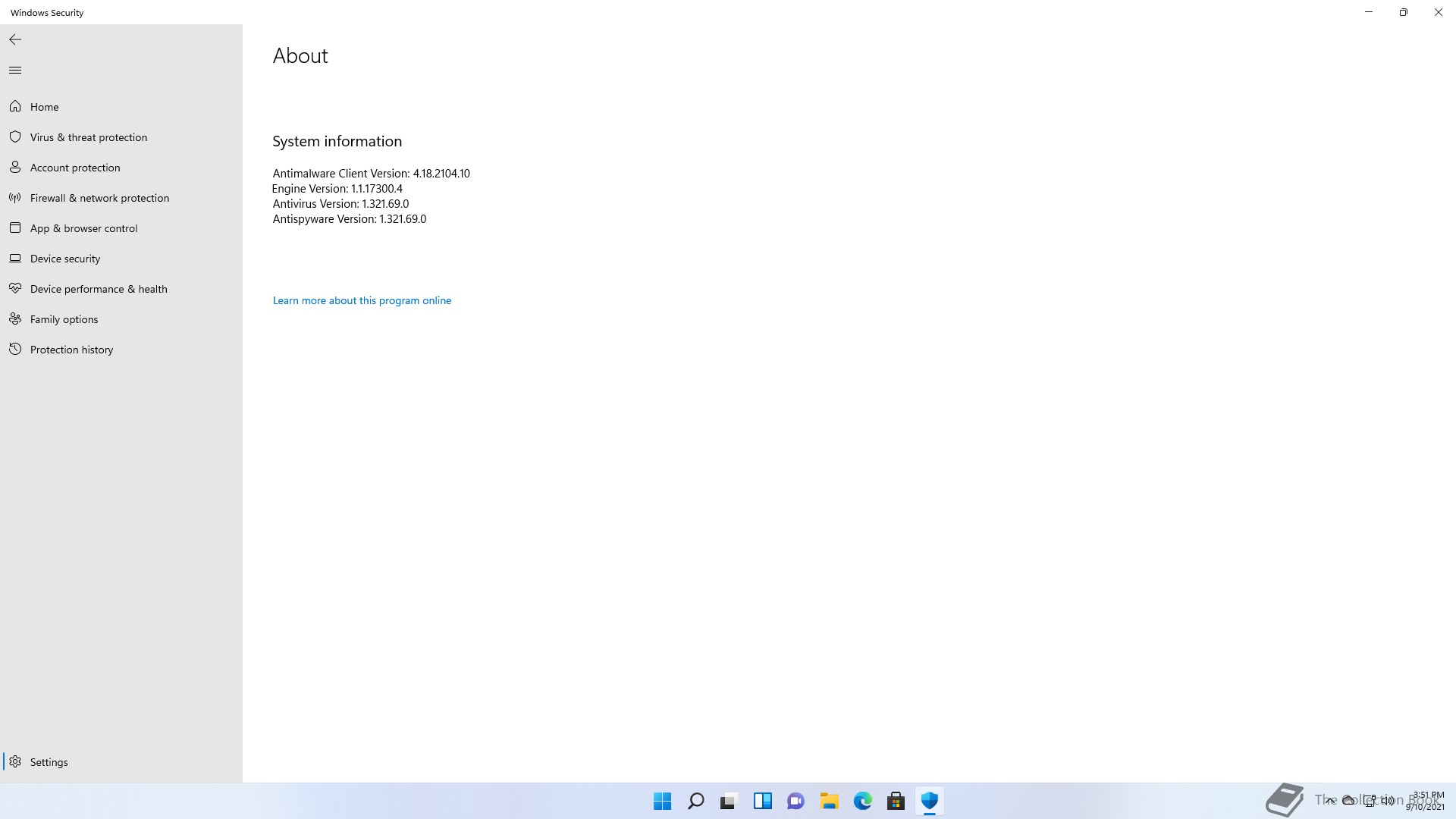Image resolution: width=1456 pixels, height=819 pixels.
Task: Click the System information heading
Action: click(337, 141)
